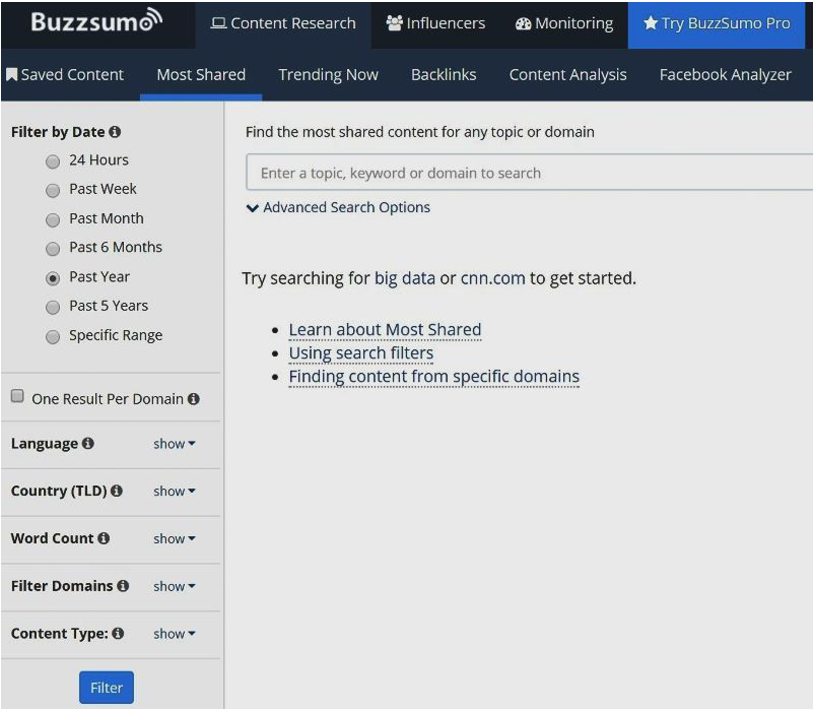Show the Country (TLD) filter options
Viewport: 813px width, 709px height.
point(174,491)
